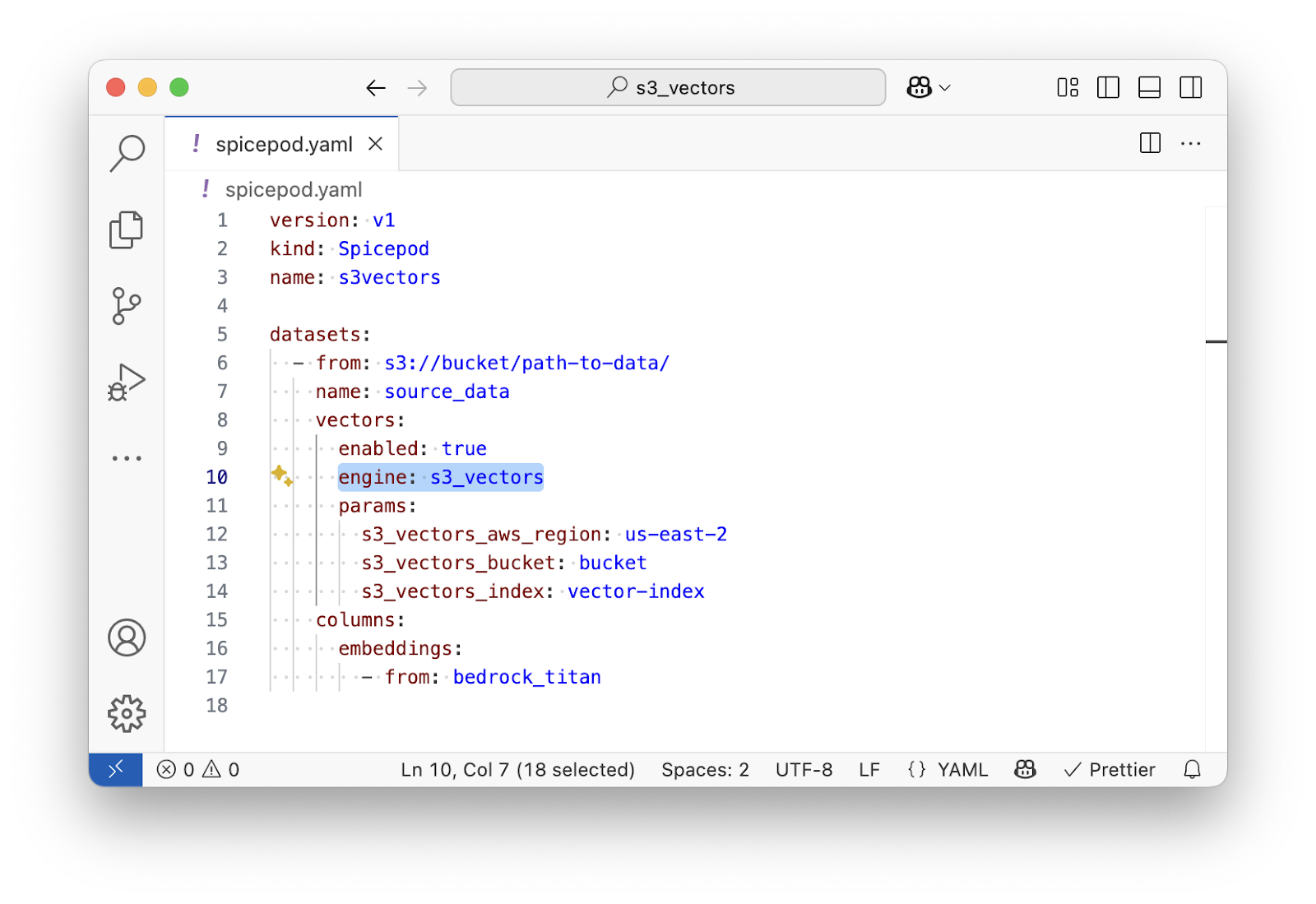Toggle the bottom panel visibility
This screenshot has height=904, width=1316.
tap(1149, 87)
